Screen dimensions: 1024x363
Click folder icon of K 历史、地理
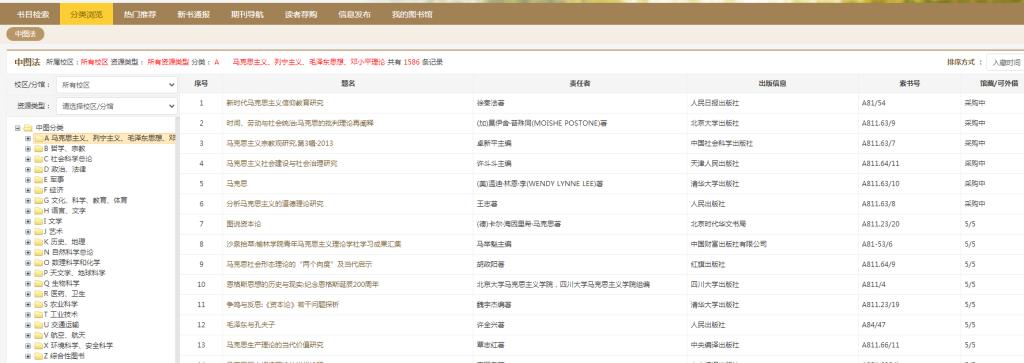[38, 242]
